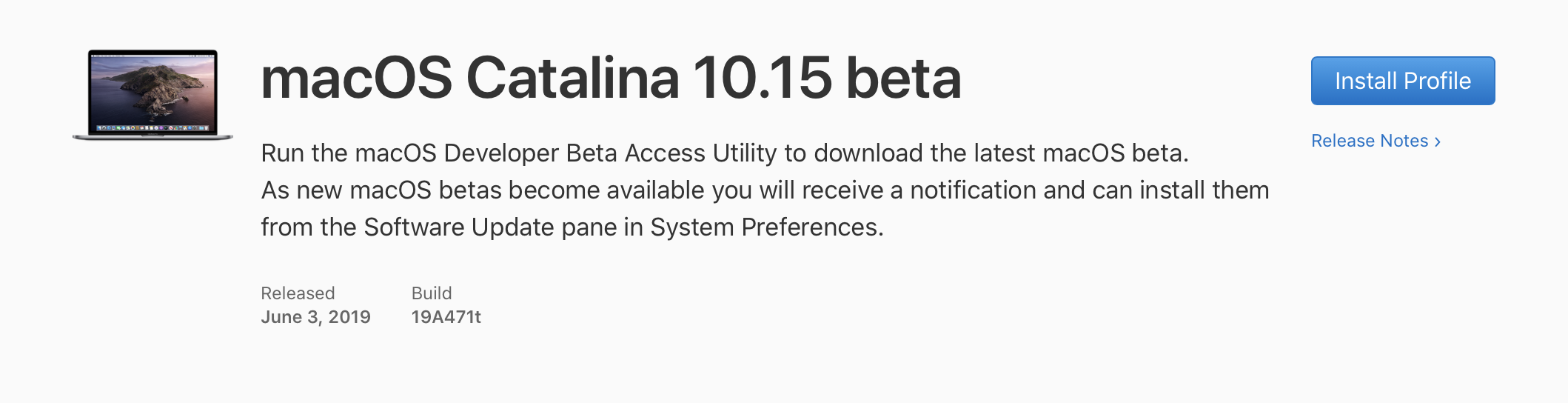The image size is (1568, 403).
Task: Click the word Catalina in the heading
Action: click(572, 78)
